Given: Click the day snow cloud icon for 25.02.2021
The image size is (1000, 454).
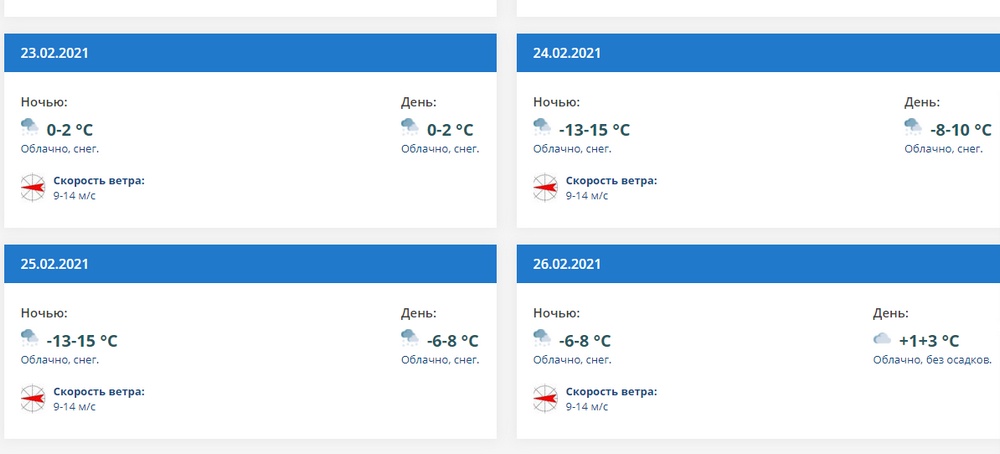Looking at the screenshot, I should pos(410,339).
